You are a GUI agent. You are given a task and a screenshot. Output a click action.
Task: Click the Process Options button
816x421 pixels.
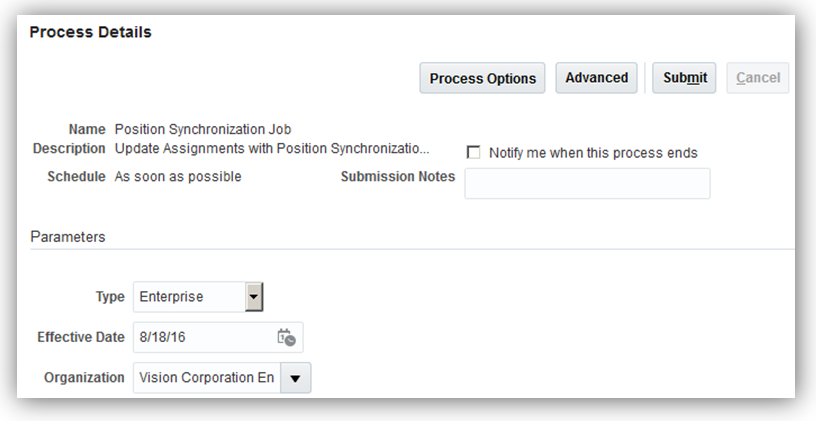click(482, 79)
